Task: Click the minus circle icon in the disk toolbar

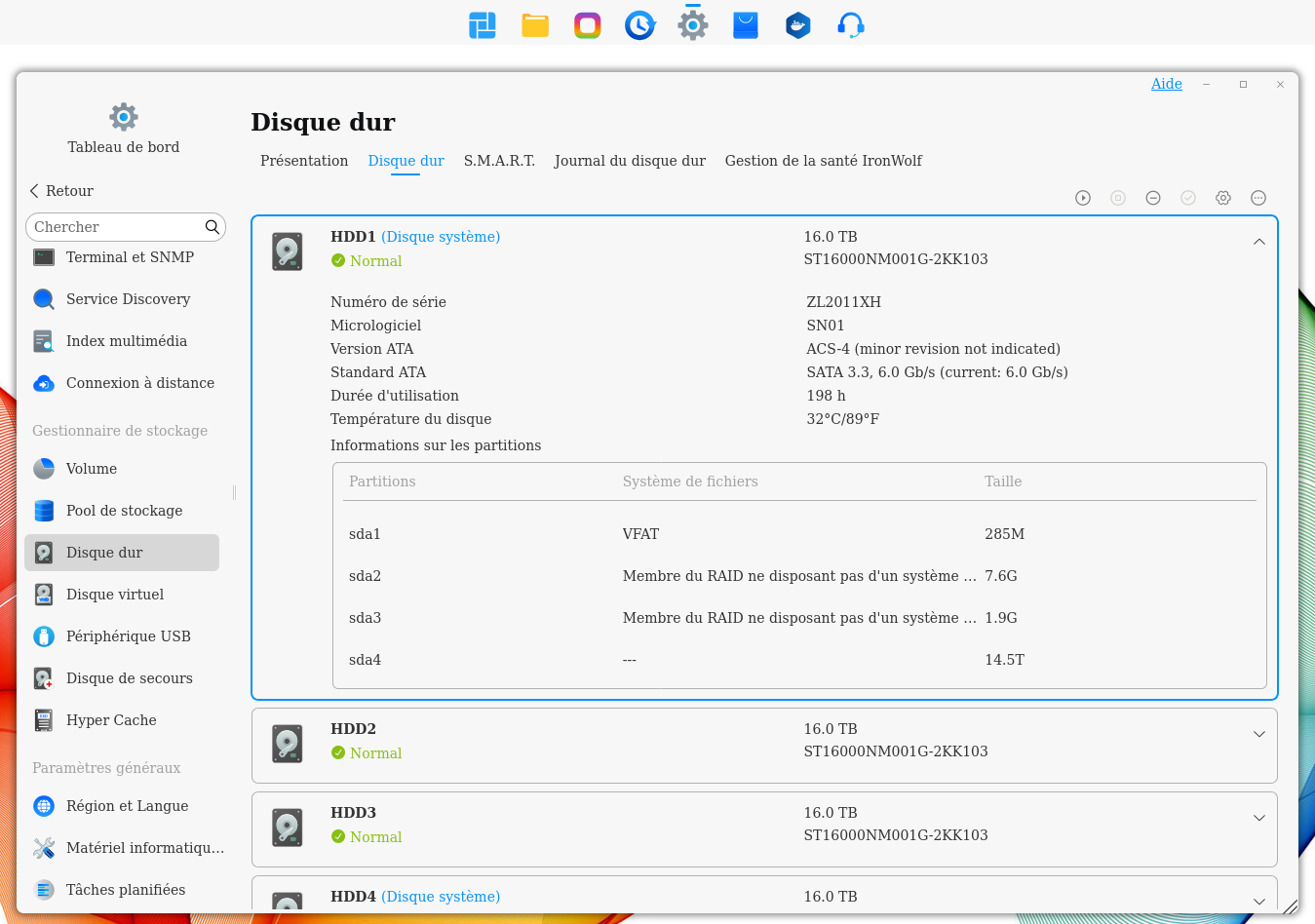Action: [x=1153, y=198]
